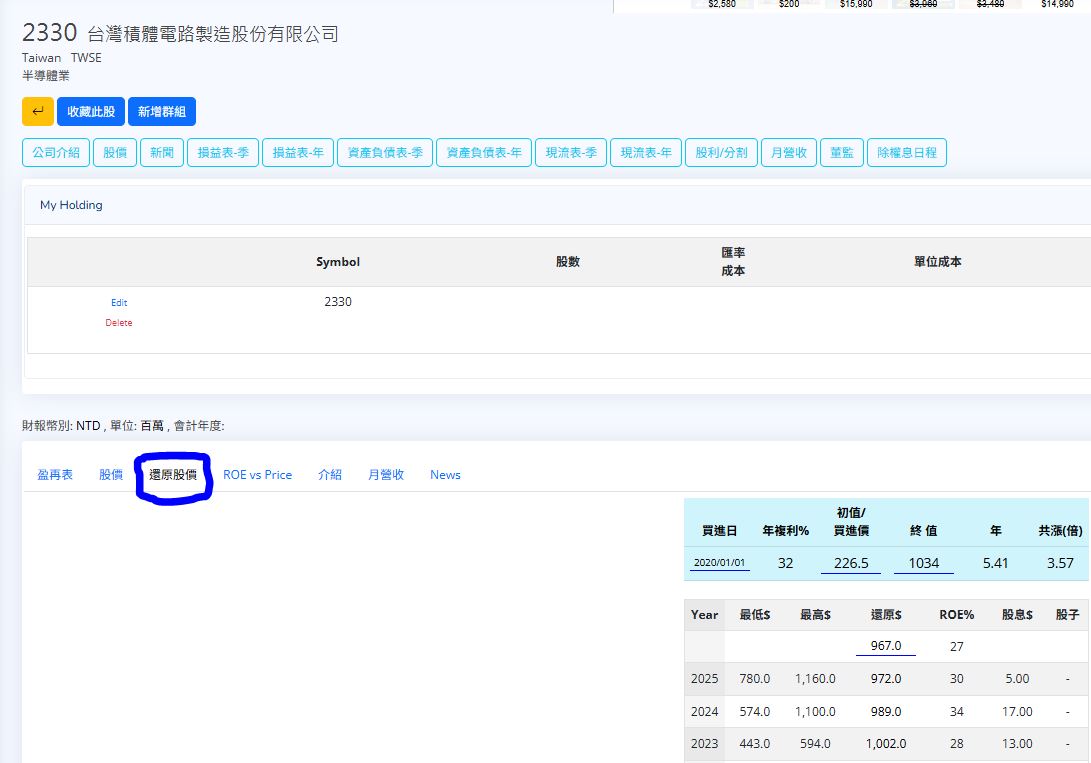Click 股數 column header
This screenshot has height=763, width=1091.
[x=568, y=262]
